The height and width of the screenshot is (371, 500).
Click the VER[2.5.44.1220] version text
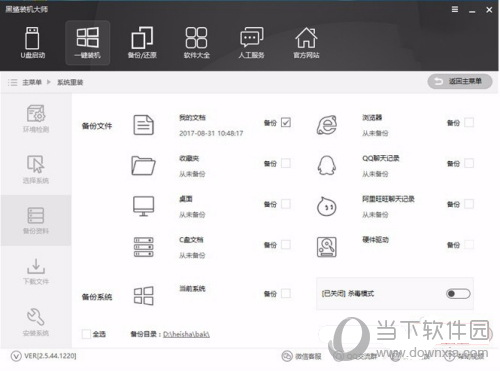tap(50, 356)
